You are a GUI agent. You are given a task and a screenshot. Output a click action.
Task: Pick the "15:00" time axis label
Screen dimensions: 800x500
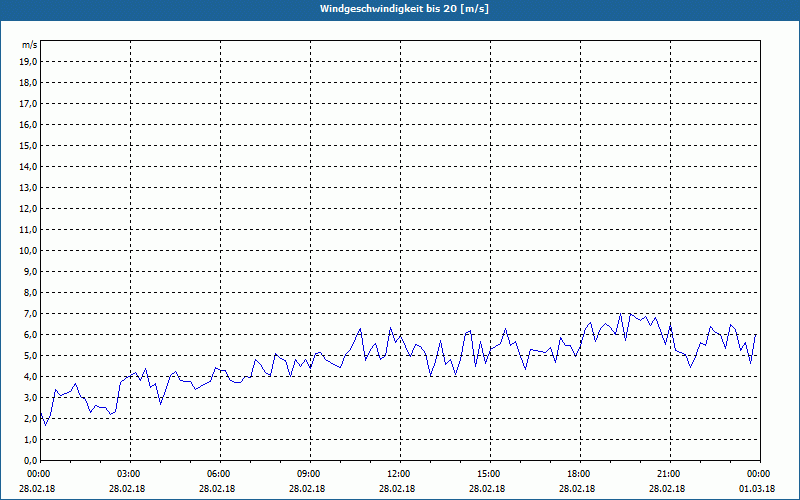coord(489,474)
